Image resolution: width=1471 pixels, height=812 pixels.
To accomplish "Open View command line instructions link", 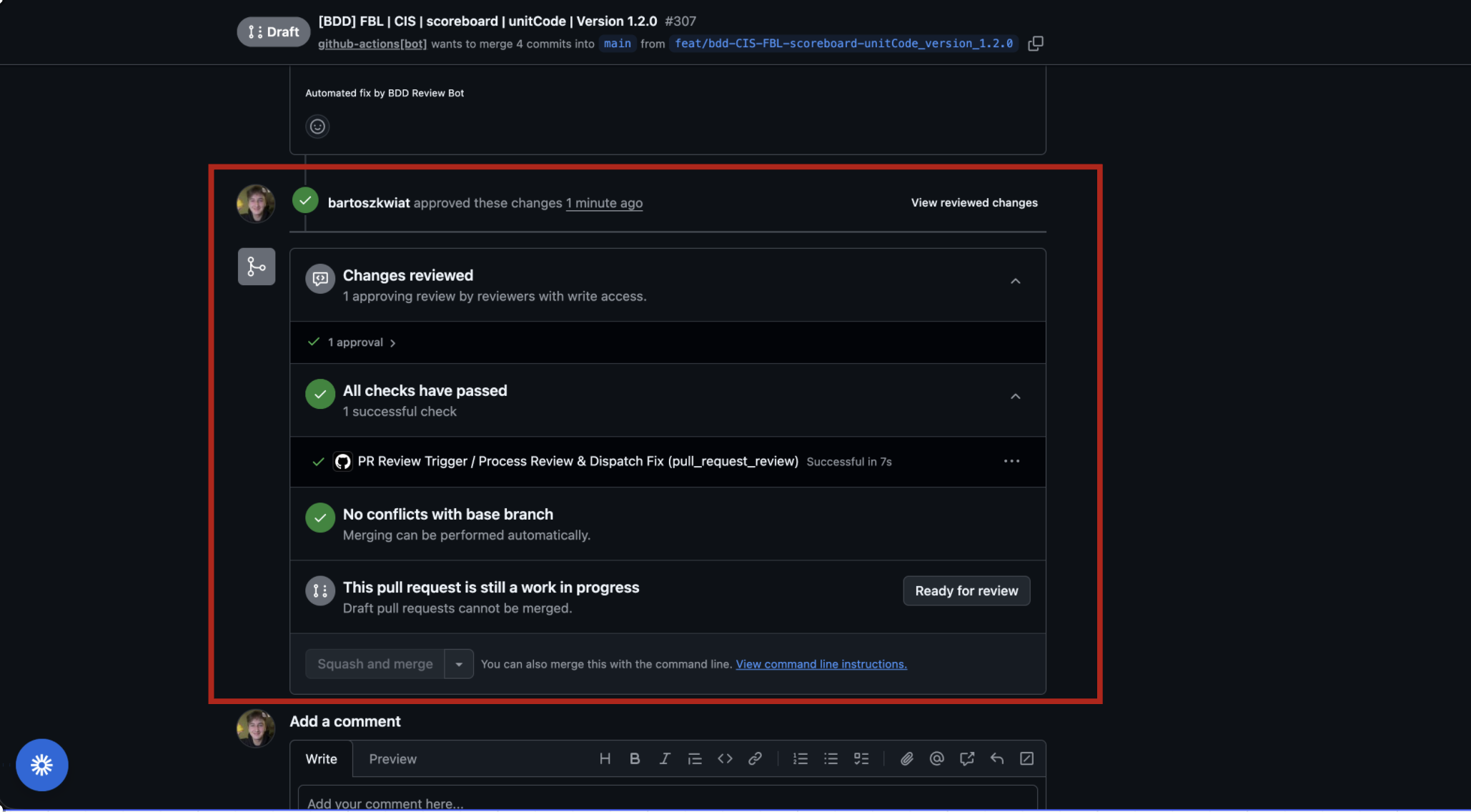I will pyautogui.click(x=821, y=664).
